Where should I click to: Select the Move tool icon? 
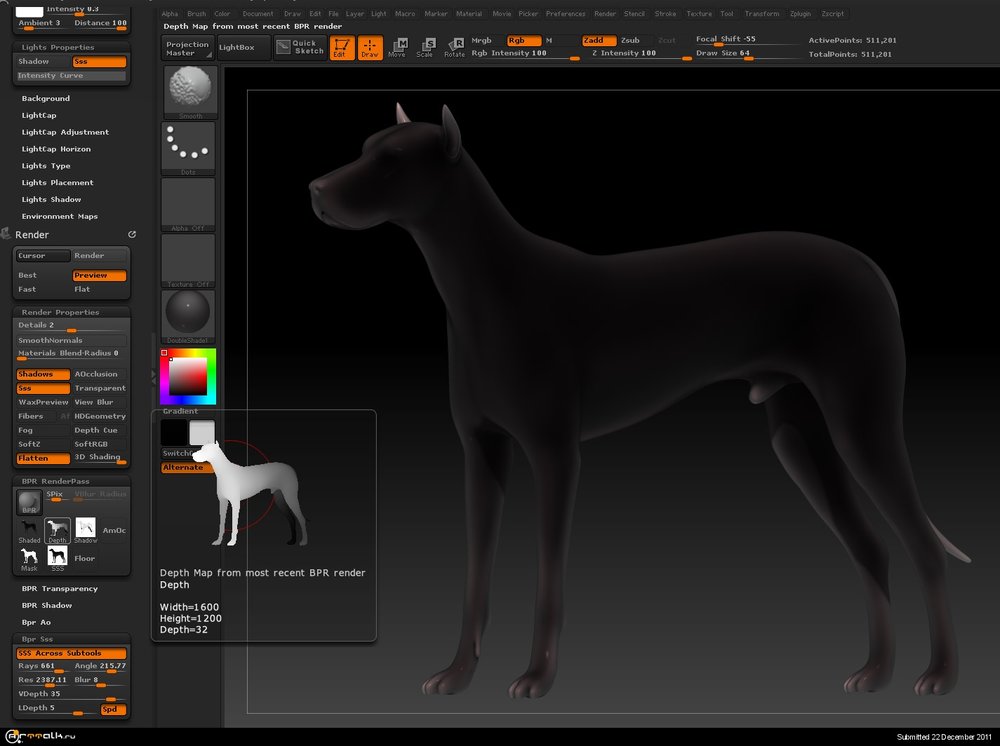[x=397, y=47]
